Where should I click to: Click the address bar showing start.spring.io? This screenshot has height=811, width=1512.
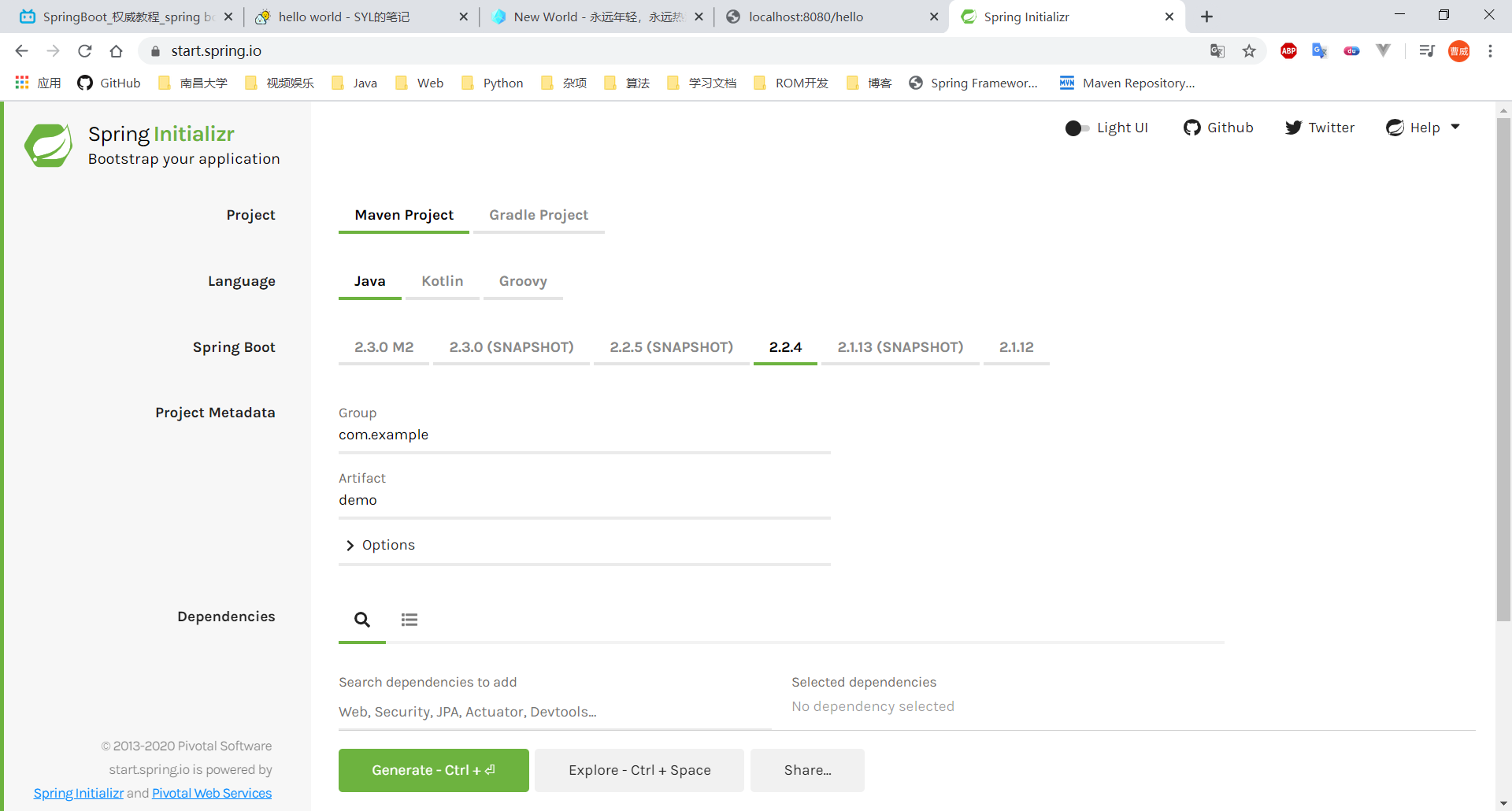point(677,51)
